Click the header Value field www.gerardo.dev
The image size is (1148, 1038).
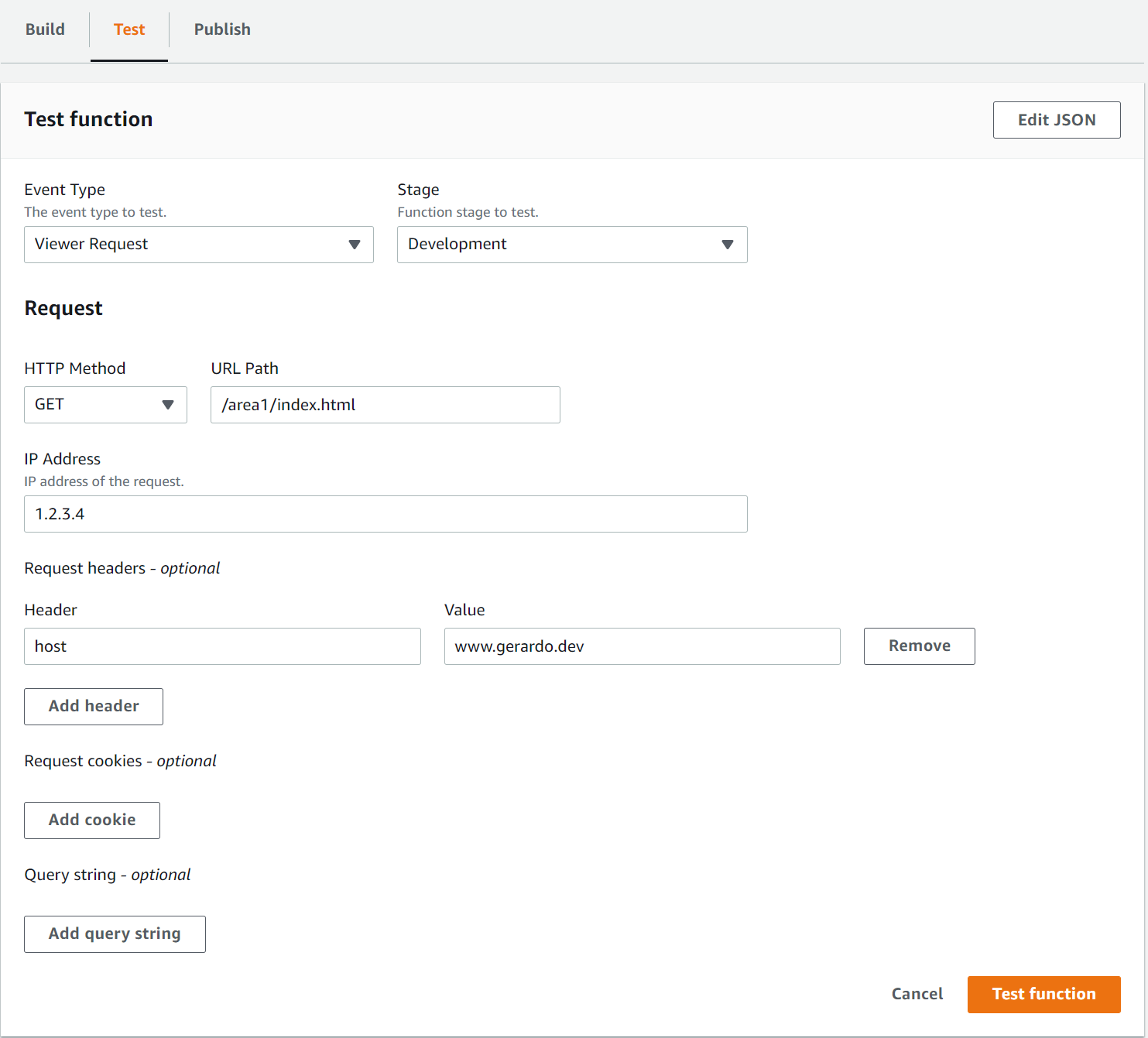pyautogui.click(x=642, y=646)
